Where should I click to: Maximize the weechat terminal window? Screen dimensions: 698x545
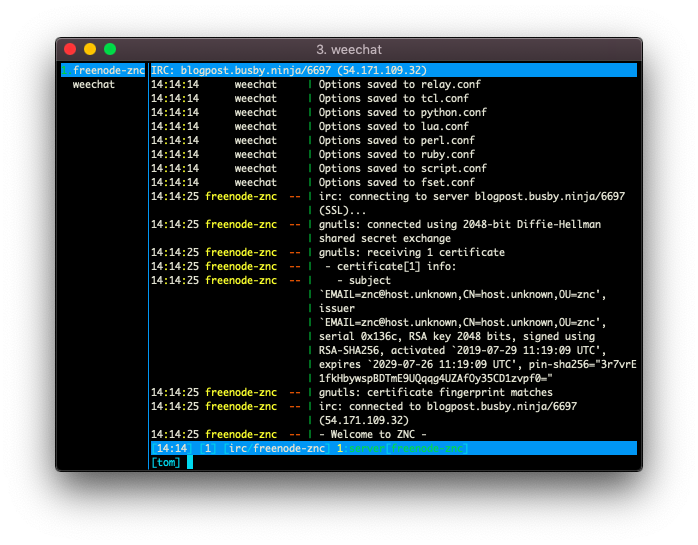110,49
